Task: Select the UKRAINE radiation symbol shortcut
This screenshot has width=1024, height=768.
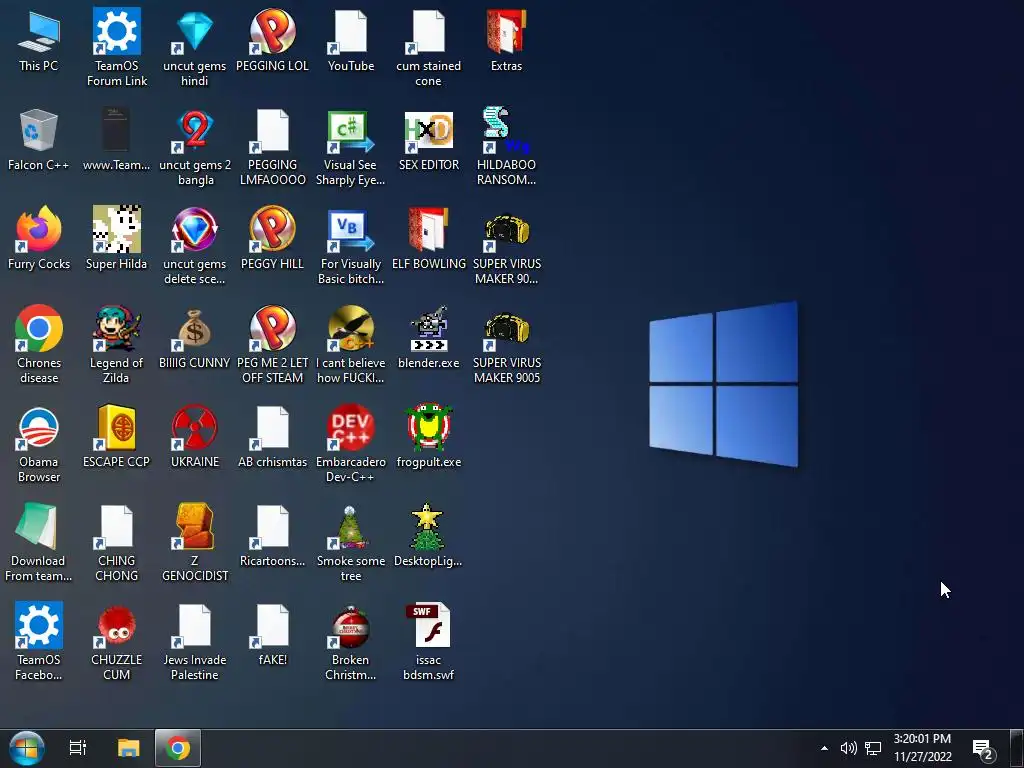Action: point(195,437)
